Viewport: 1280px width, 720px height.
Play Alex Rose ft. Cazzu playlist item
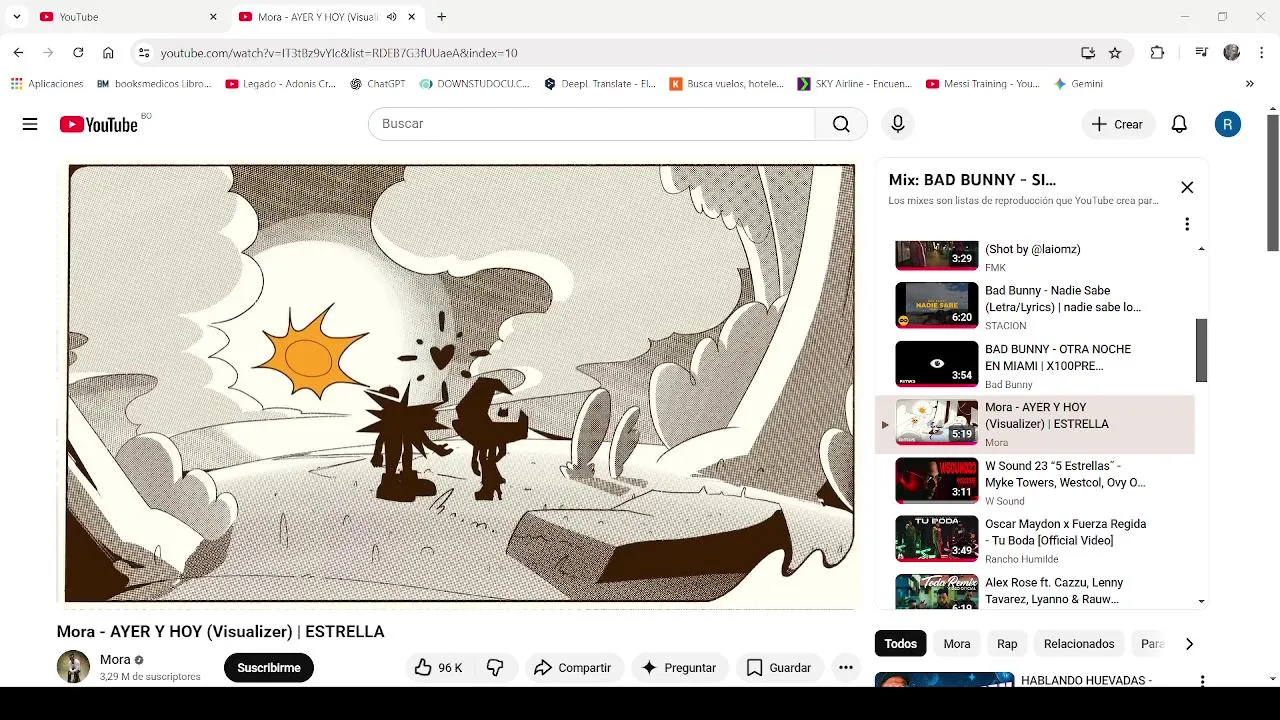(1035, 590)
